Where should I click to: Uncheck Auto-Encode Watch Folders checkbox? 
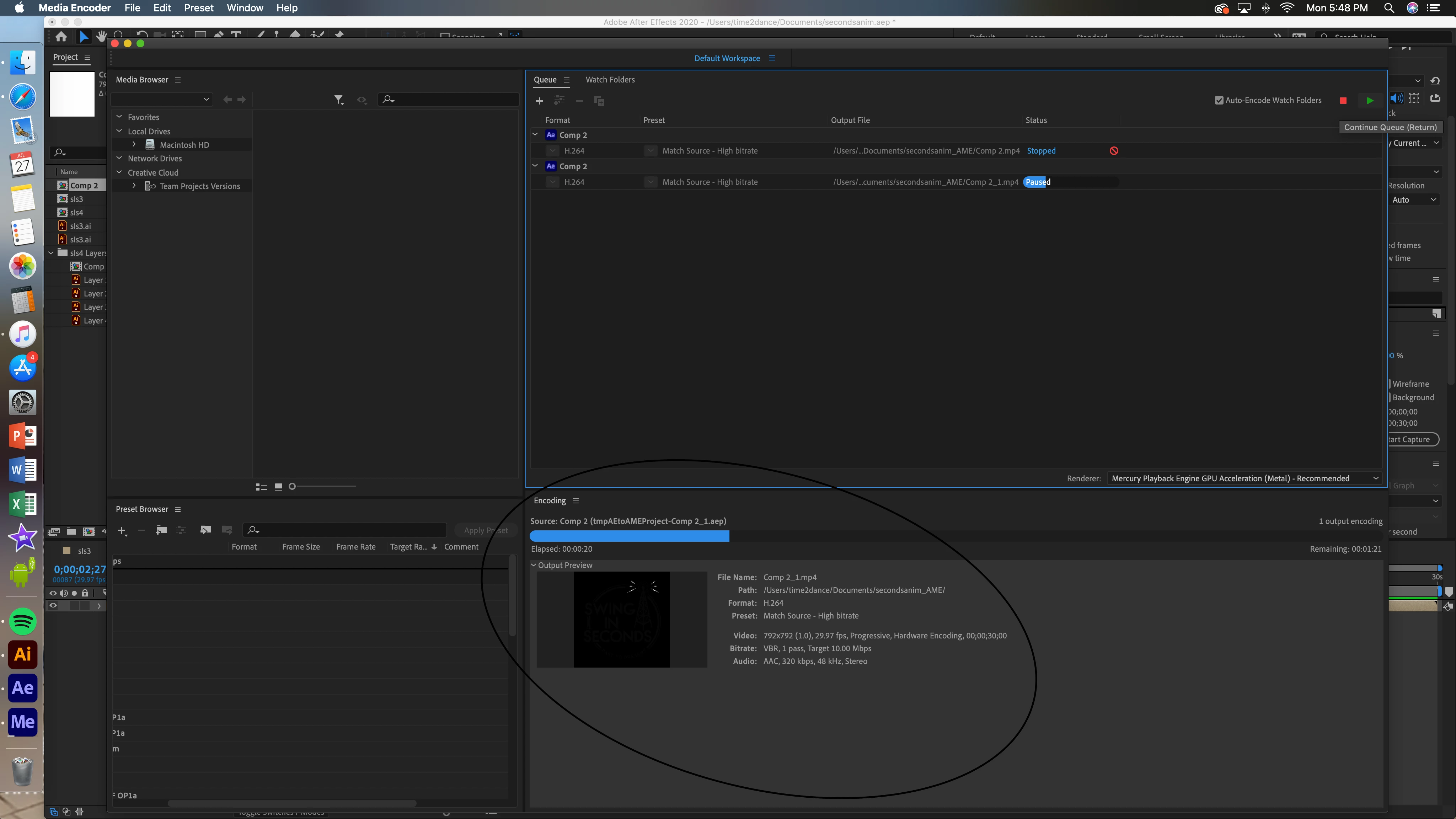pos(1219,101)
